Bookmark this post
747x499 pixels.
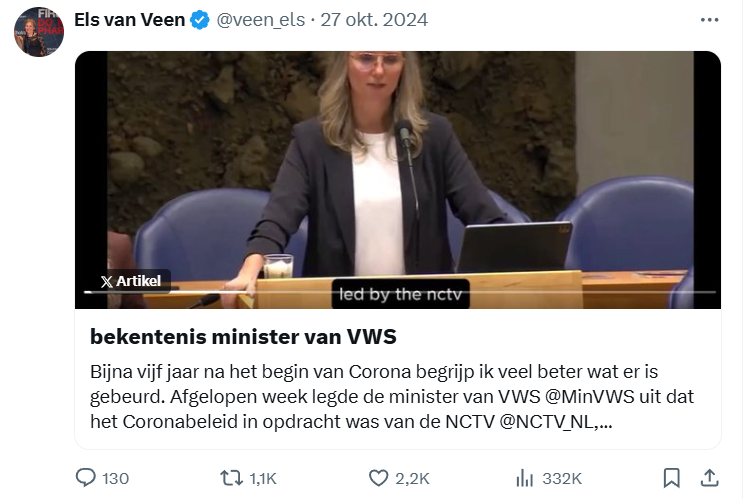click(x=672, y=478)
